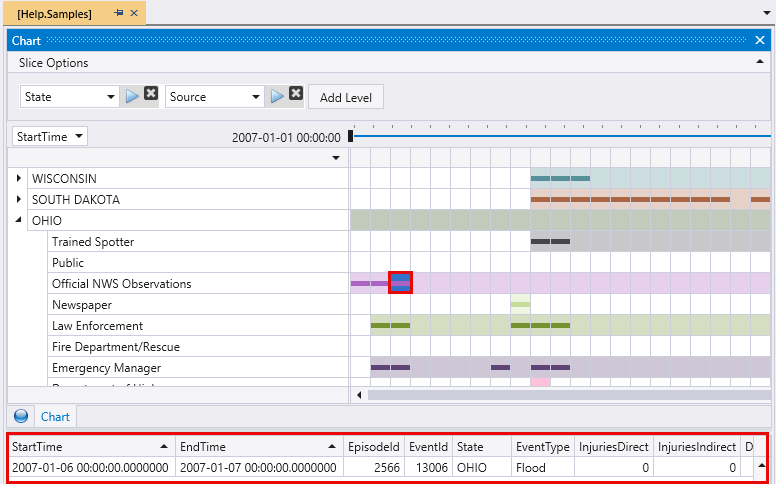Click the highlighted blue event in Official NWS Observations

coord(400,283)
